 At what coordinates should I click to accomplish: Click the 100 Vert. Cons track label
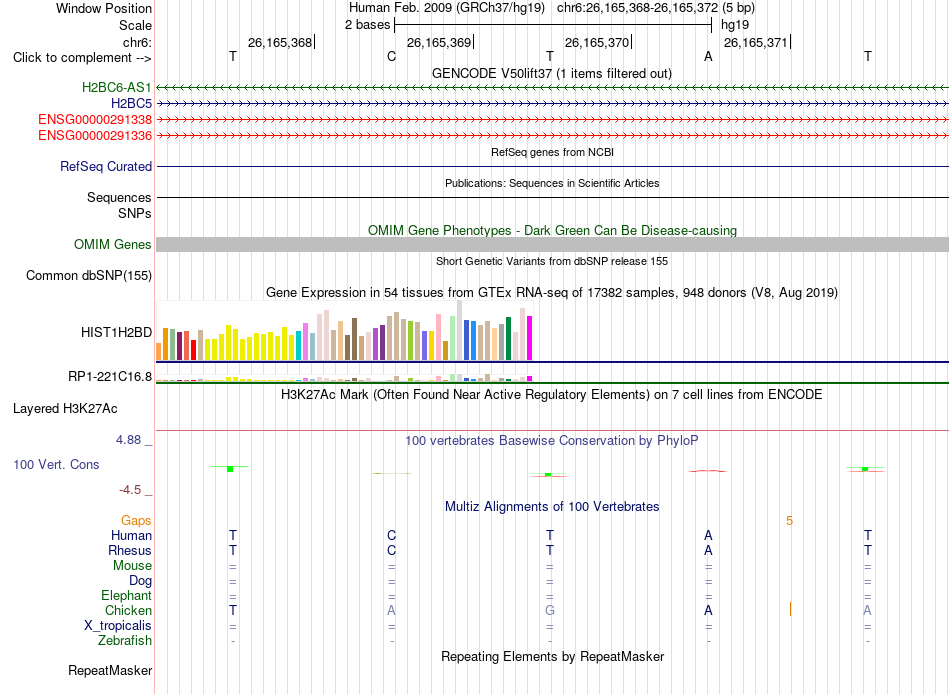pyautogui.click(x=56, y=464)
